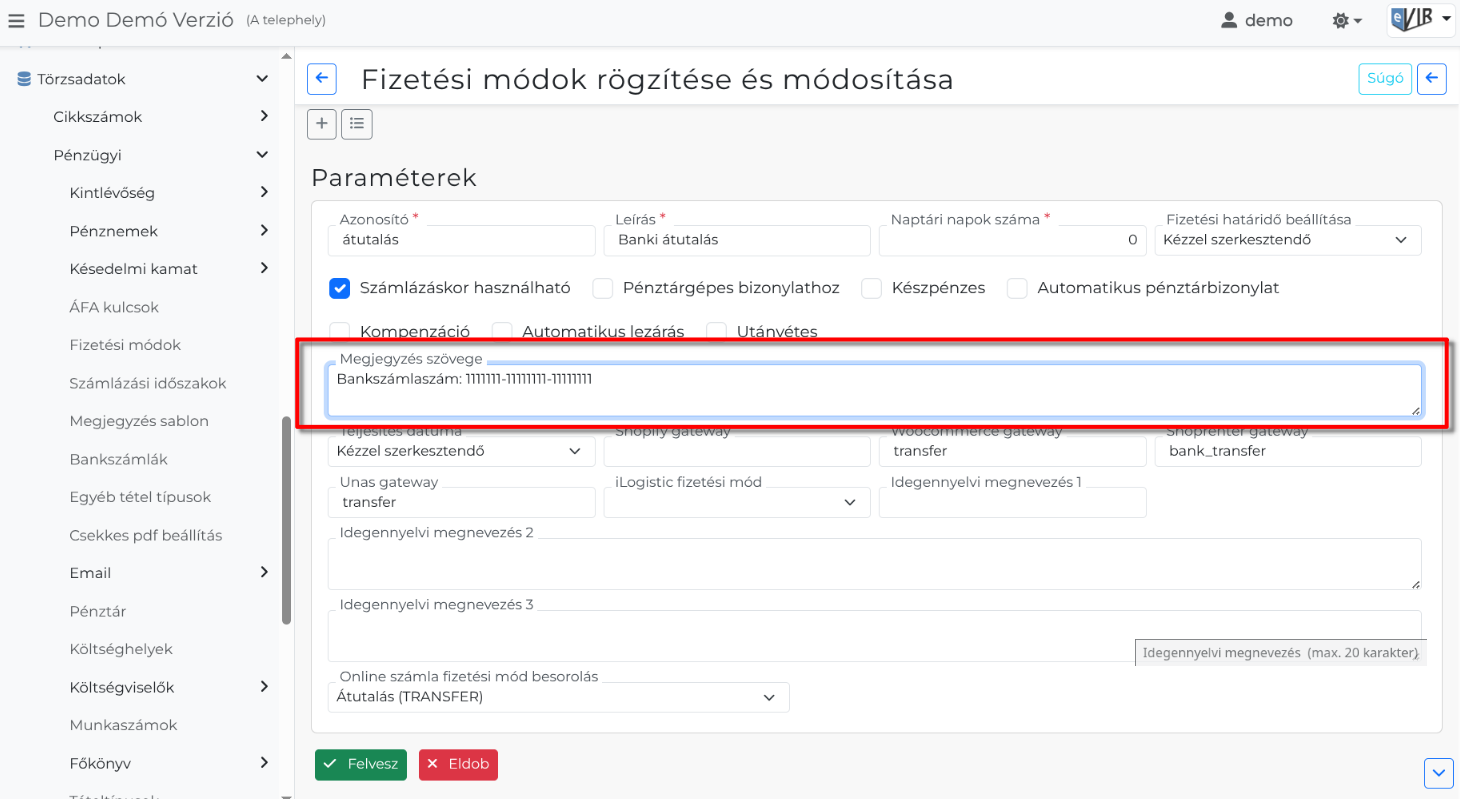The height and width of the screenshot is (800, 1460).
Task: Uncheck Számlázáskor használható checkbox
Action: 339,288
